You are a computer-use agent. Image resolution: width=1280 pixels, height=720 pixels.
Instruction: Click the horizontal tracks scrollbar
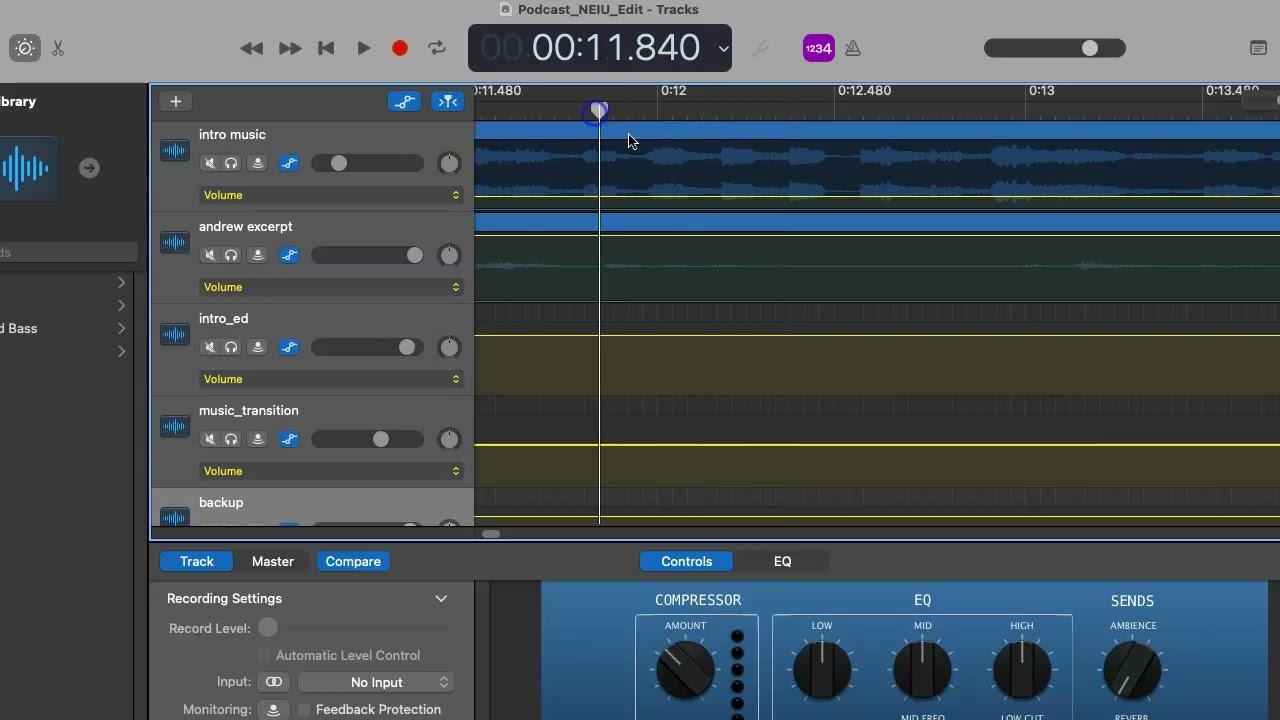pos(491,534)
